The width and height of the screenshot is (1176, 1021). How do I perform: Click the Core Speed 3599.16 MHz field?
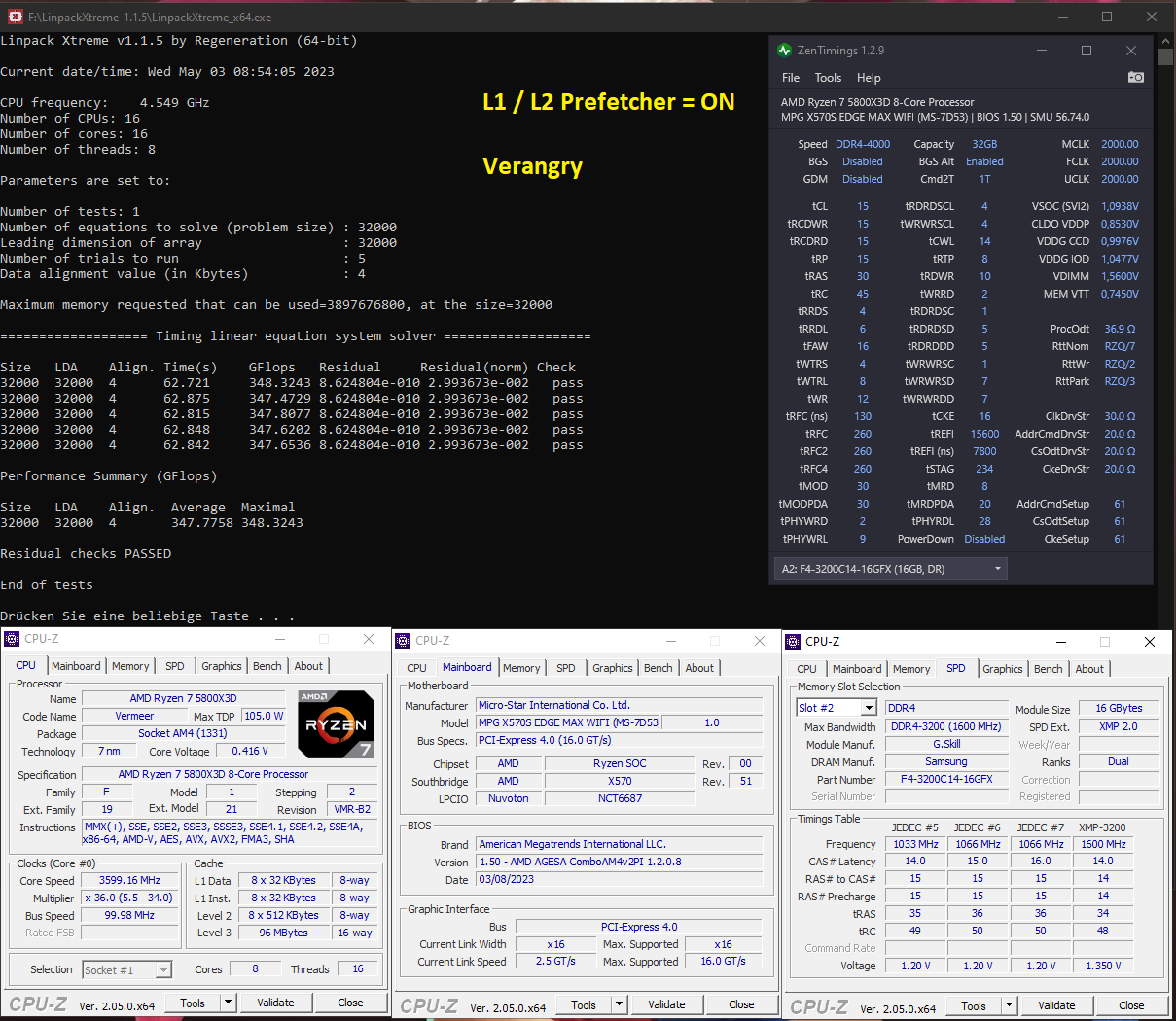pos(129,880)
